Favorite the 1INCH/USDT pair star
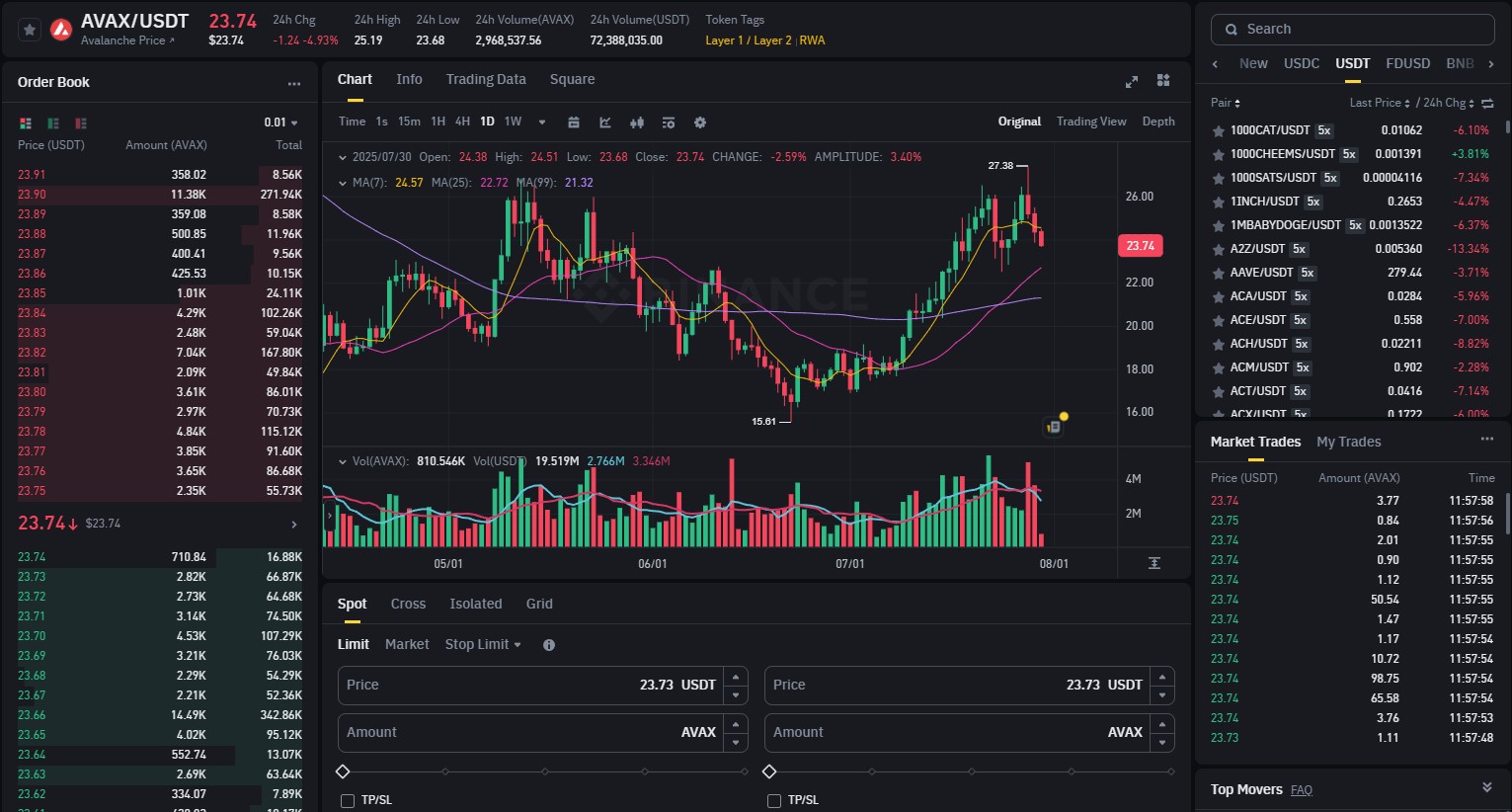 click(x=1219, y=202)
